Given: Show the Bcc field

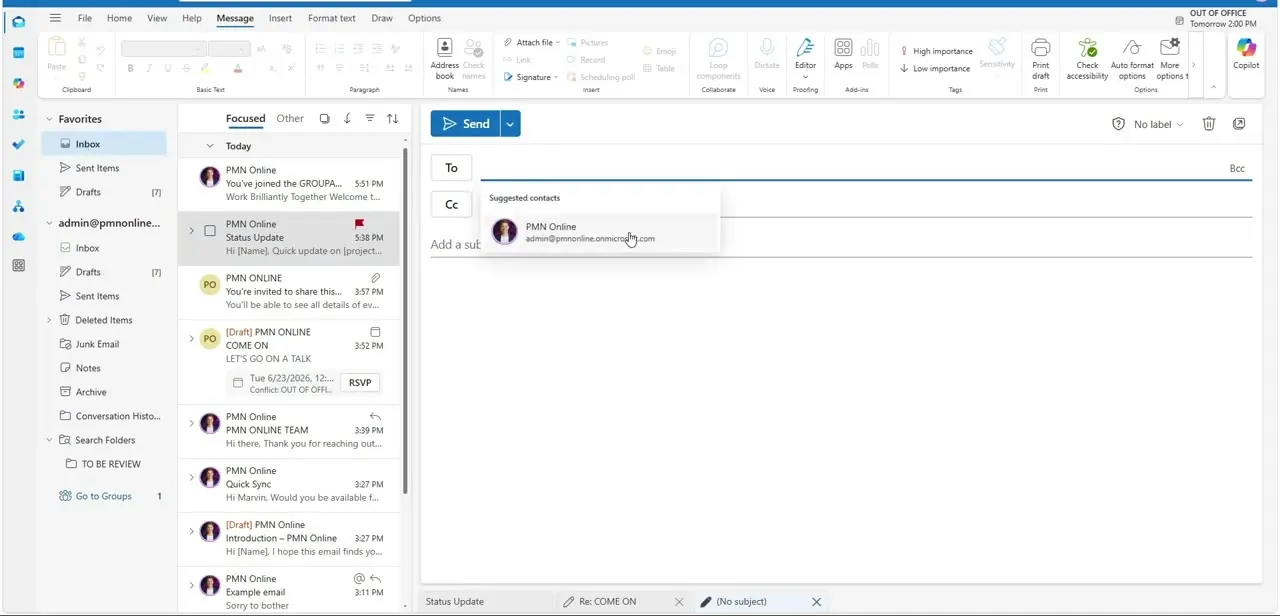Looking at the screenshot, I should [x=1237, y=169].
